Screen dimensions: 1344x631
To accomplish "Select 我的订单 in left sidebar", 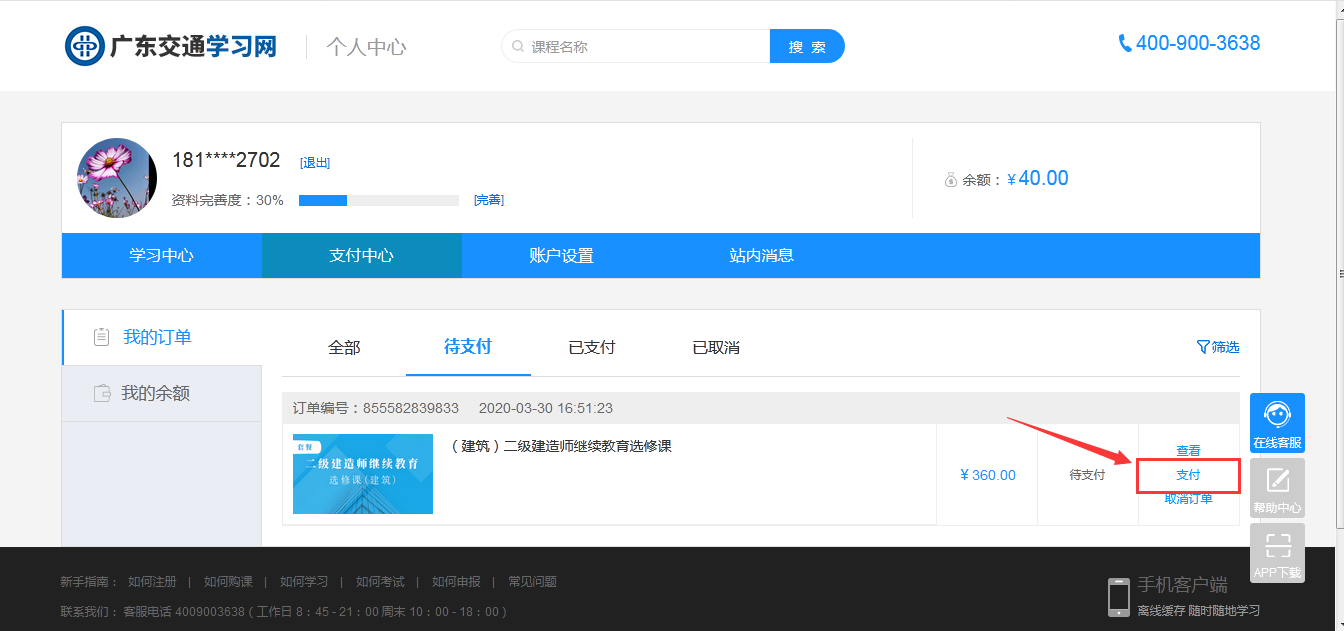I will point(157,338).
